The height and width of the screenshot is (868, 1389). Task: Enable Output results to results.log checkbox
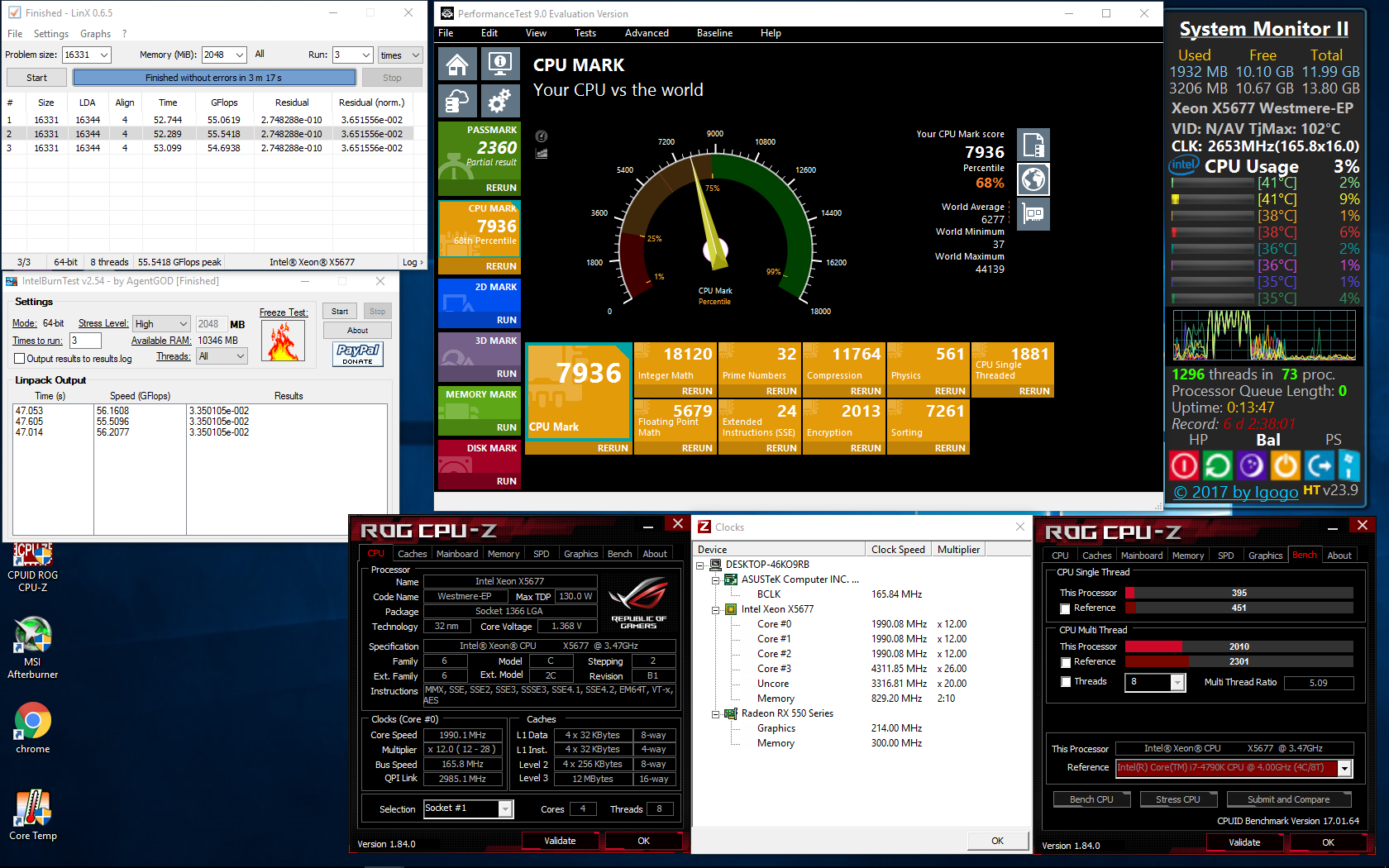[20, 359]
